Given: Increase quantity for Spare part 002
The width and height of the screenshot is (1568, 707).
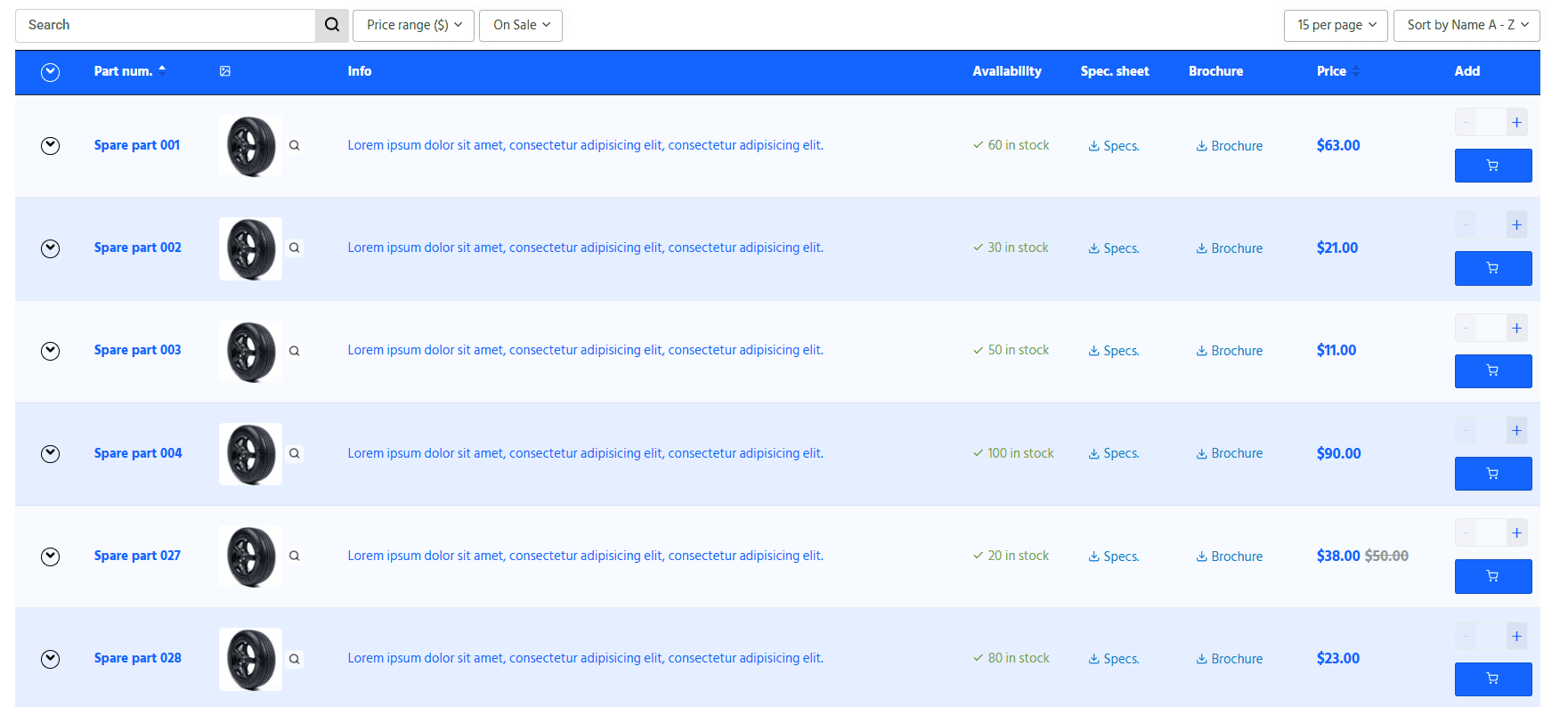Looking at the screenshot, I should coord(1516,225).
